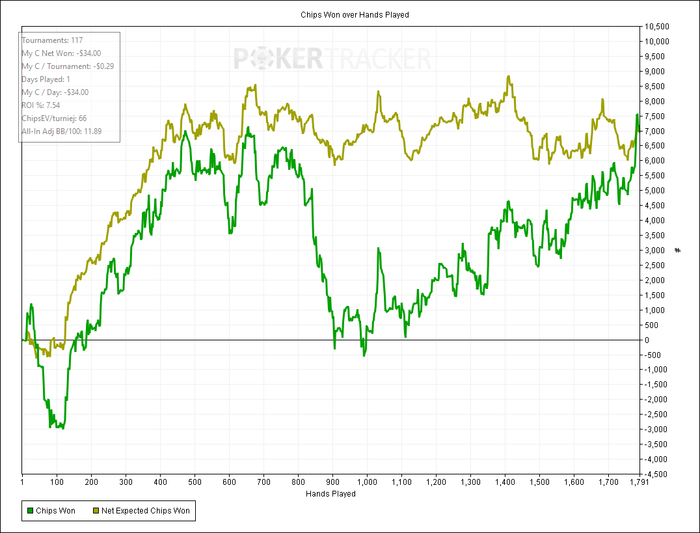Click the 5,000 y-axis tick label

click(655, 191)
